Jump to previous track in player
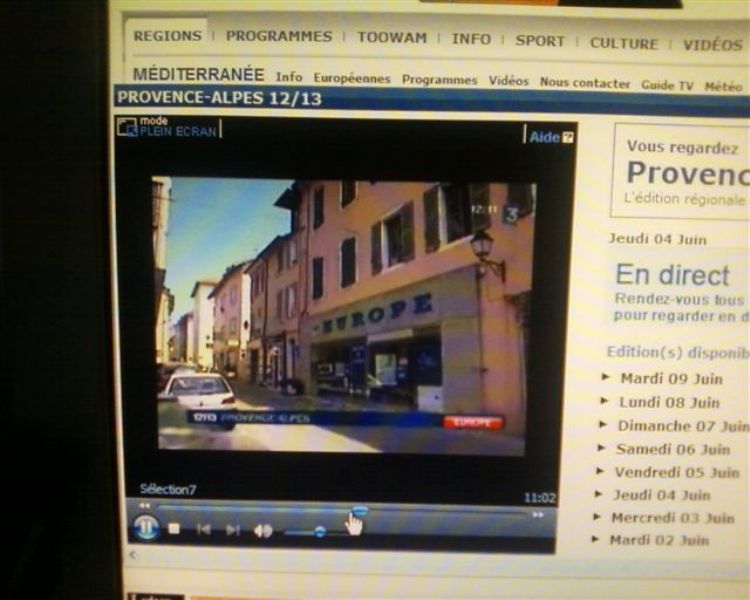 [x=204, y=529]
